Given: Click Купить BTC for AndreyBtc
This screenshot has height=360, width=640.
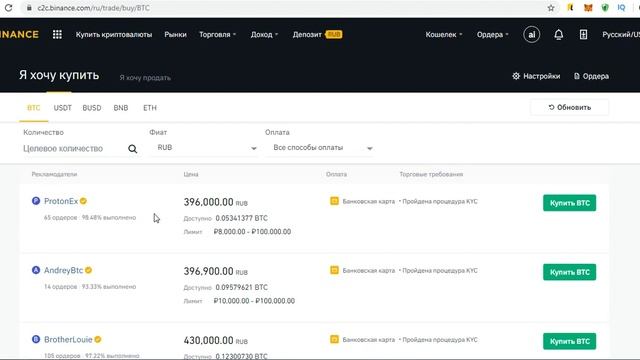Looking at the screenshot, I should tap(569, 272).
